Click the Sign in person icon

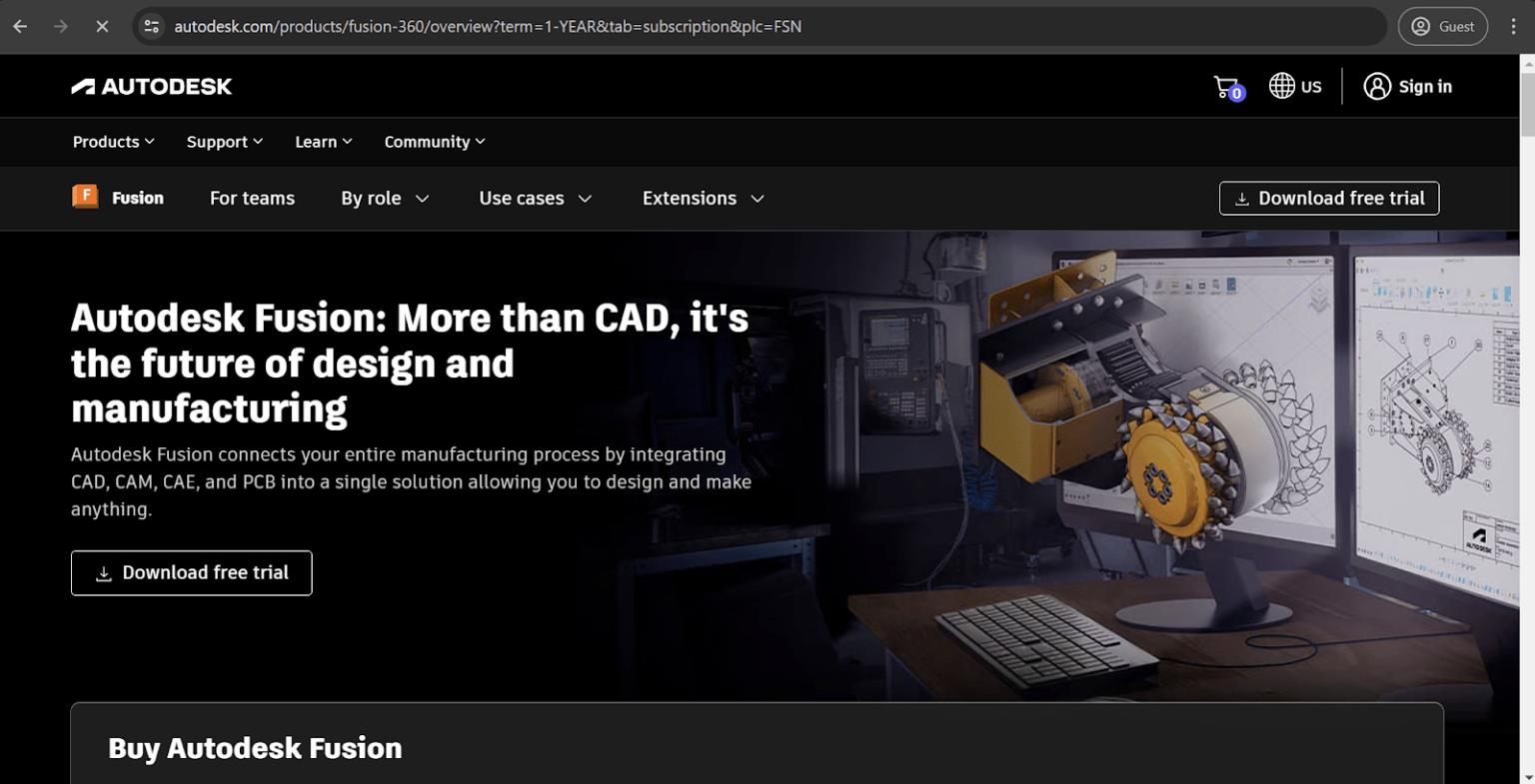pyautogui.click(x=1376, y=86)
